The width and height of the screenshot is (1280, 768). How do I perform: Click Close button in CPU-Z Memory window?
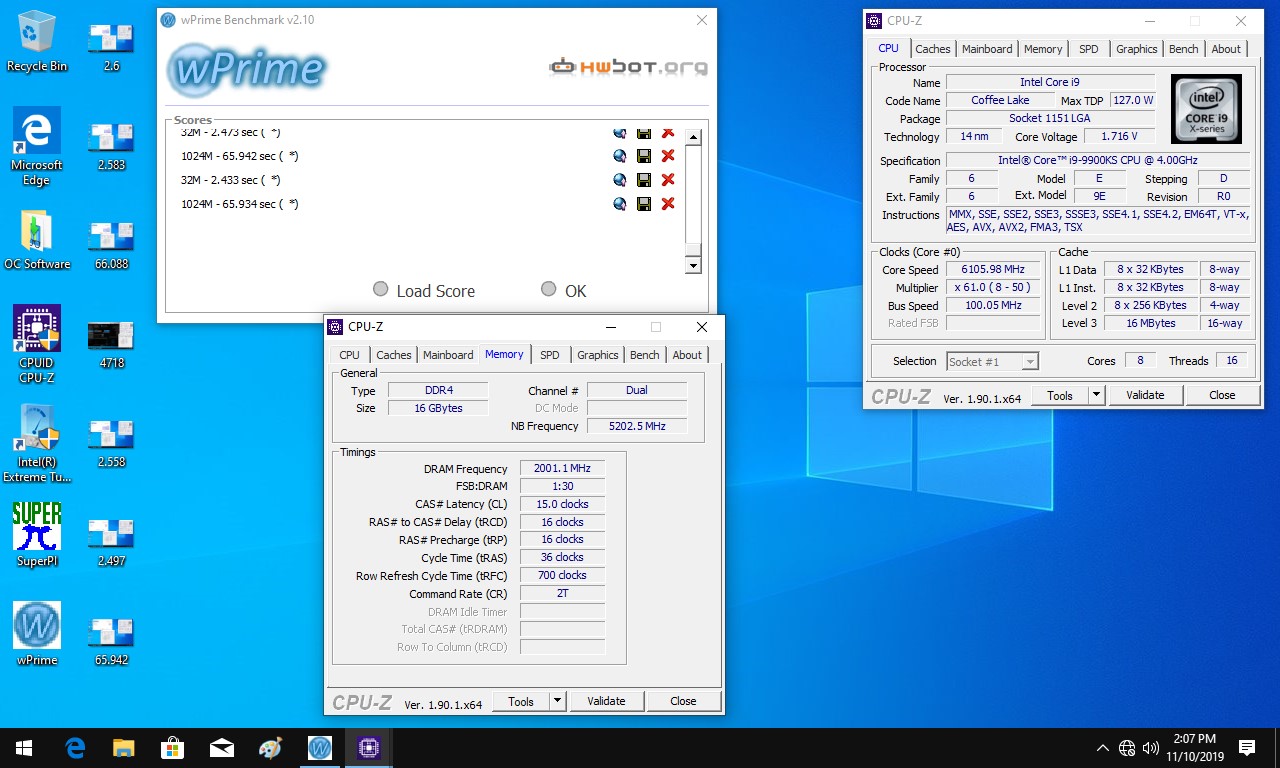684,701
